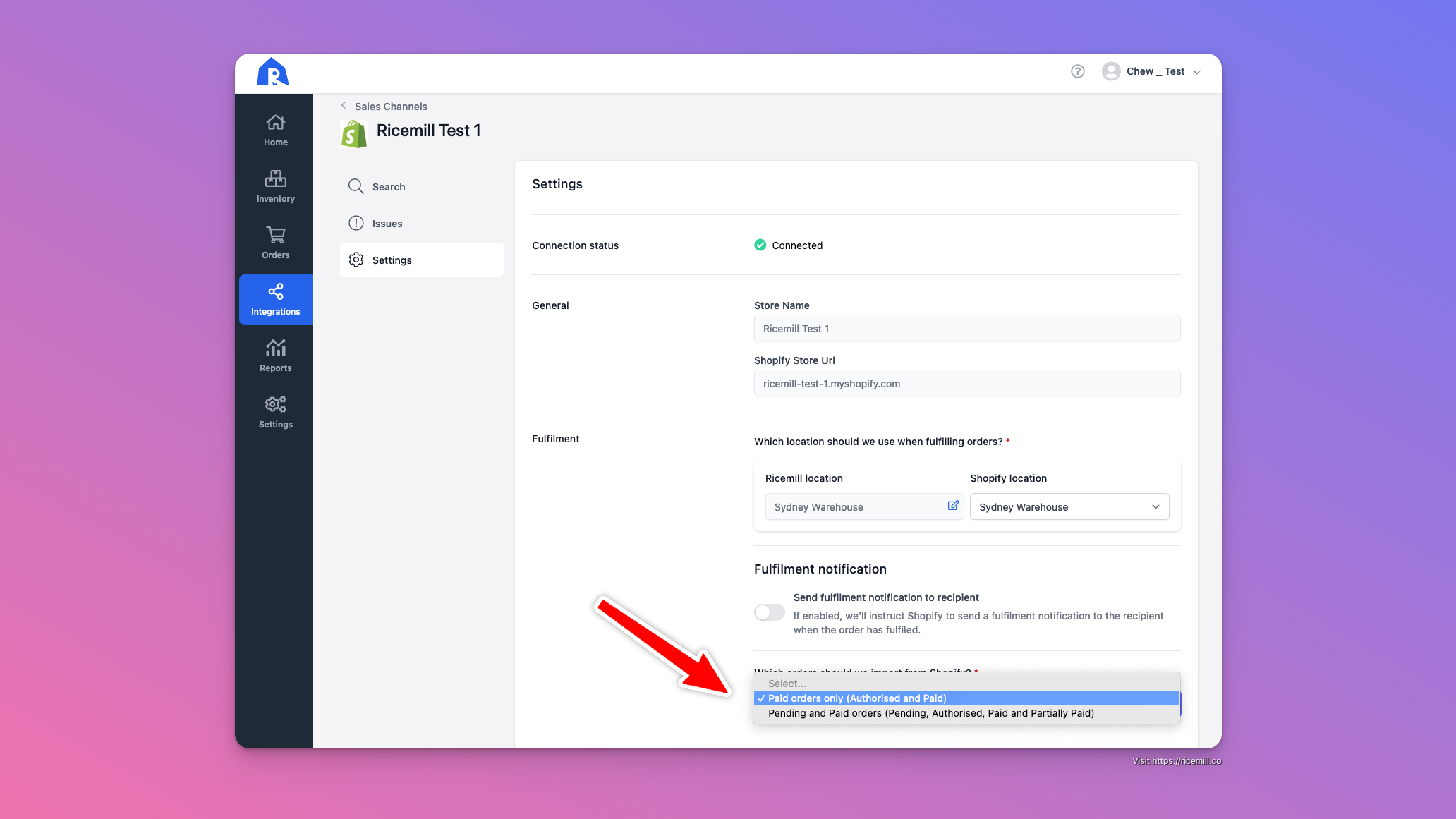The image size is (1456, 819).
Task: Click the Store Name input field
Action: click(966, 329)
